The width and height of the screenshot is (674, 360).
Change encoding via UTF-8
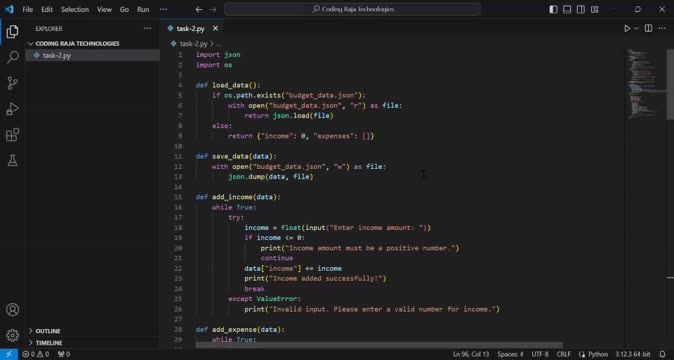pos(540,354)
